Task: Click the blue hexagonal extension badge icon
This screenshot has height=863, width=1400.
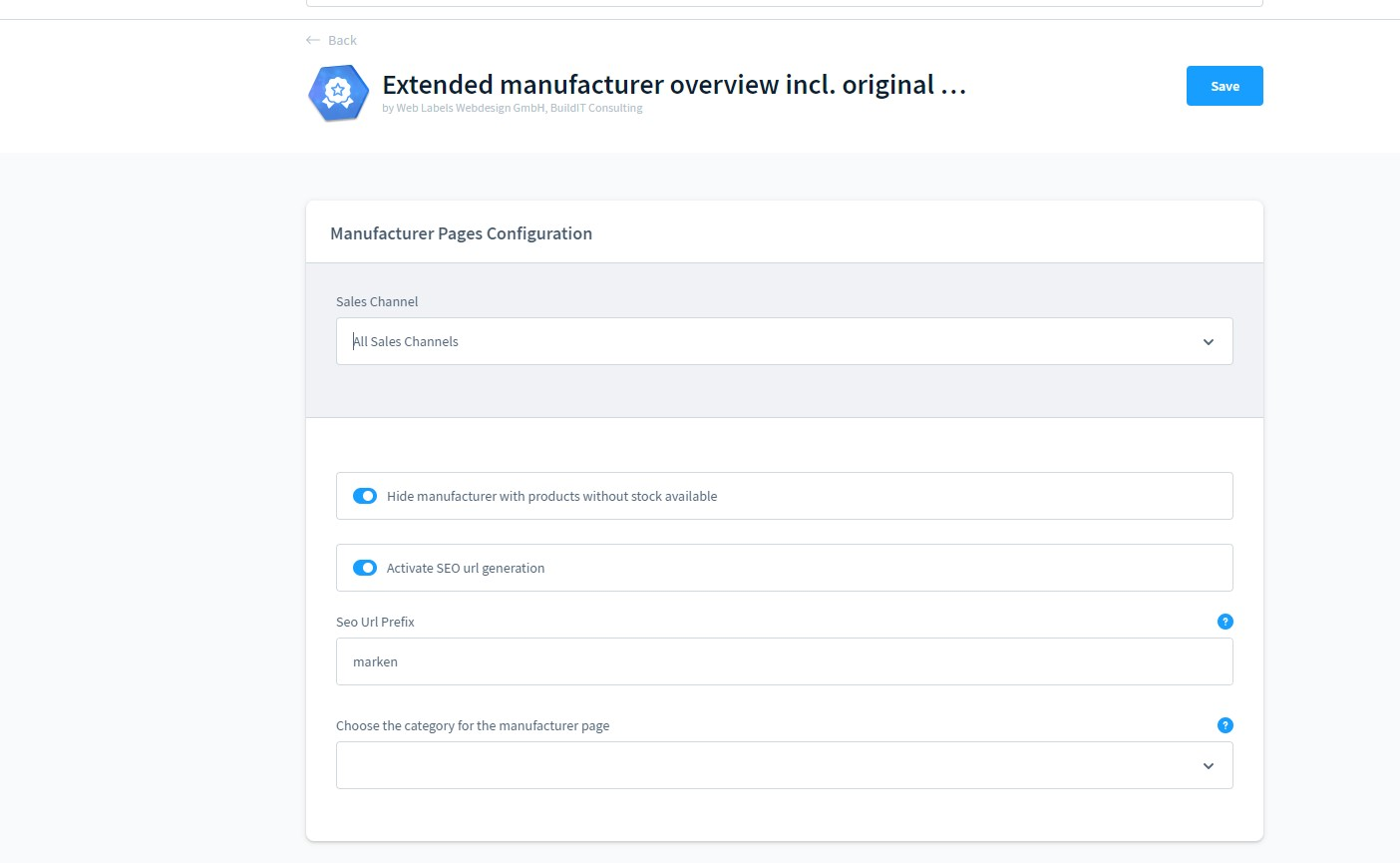Action: pos(337,92)
